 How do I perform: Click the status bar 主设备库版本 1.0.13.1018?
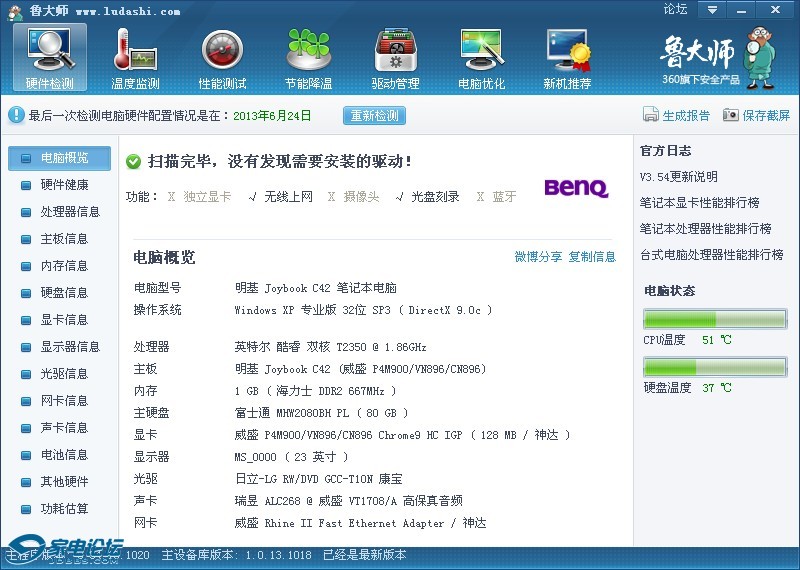click(237, 555)
